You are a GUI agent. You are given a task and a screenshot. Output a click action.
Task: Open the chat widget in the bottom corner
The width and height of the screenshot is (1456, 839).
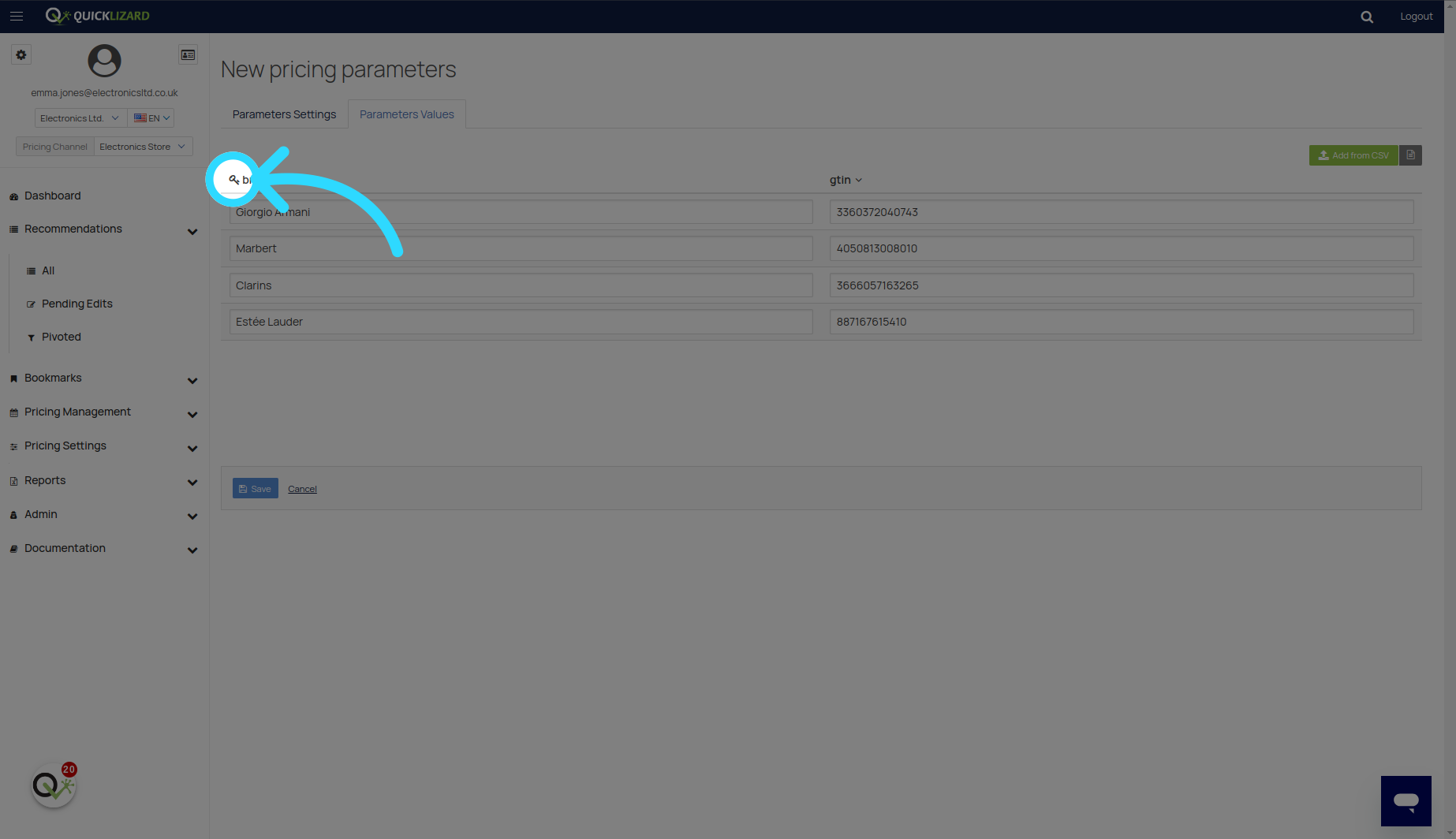[1407, 800]
